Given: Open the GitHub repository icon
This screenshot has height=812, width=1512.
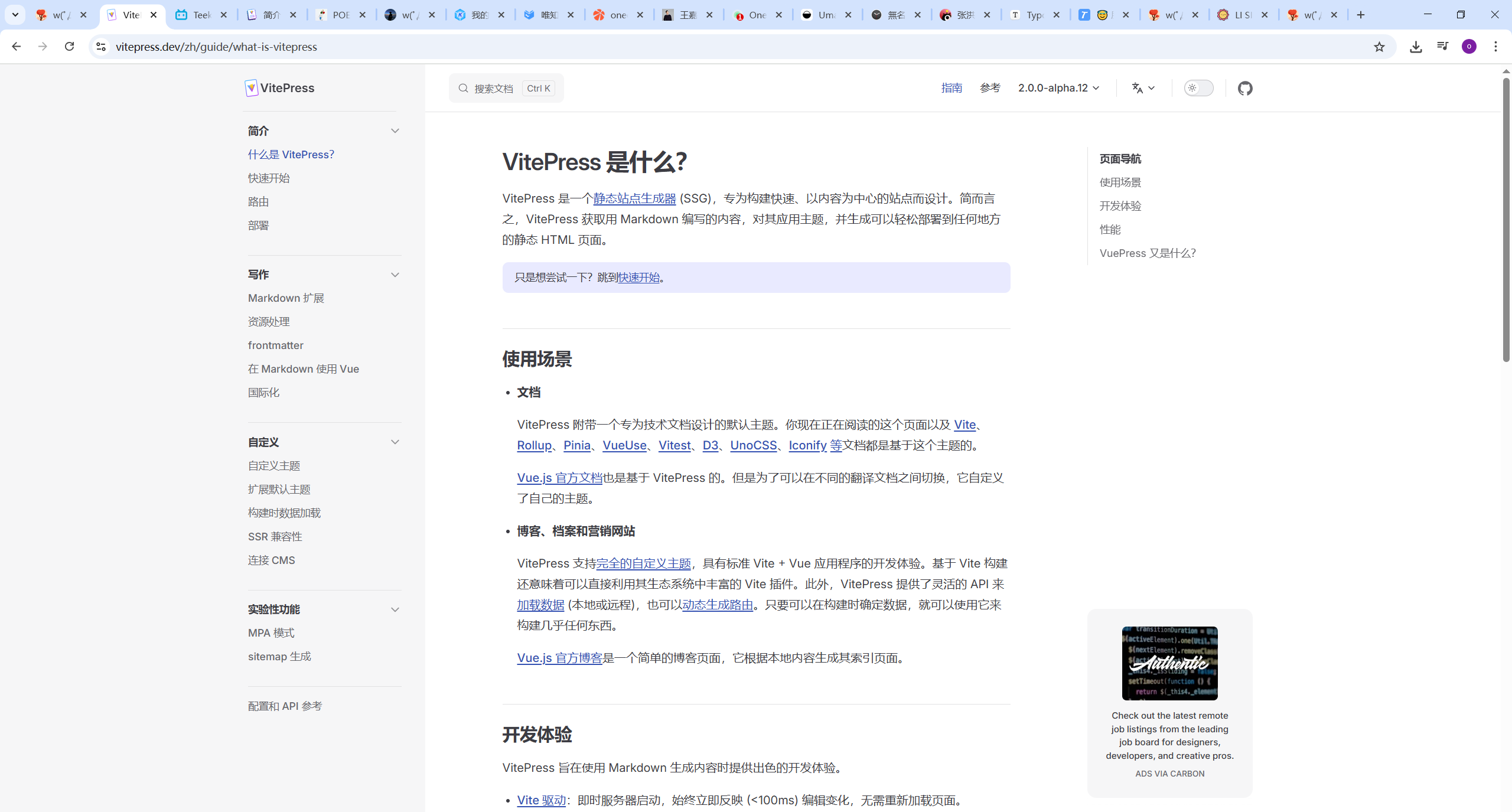Looking at the screenshot, I should (x=1245, y=88).
